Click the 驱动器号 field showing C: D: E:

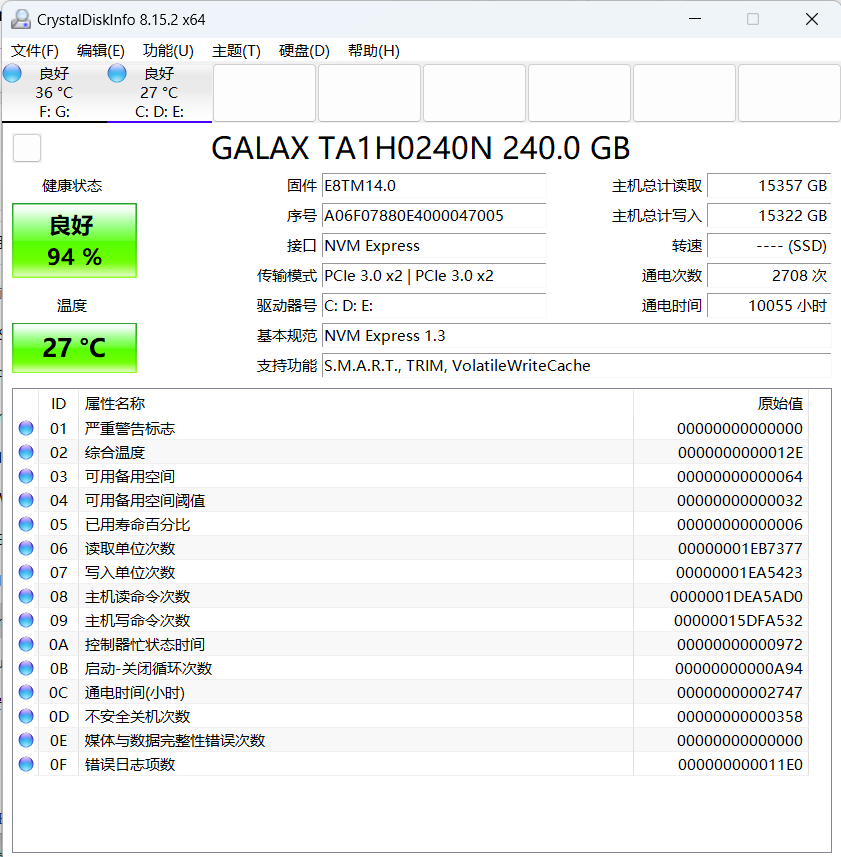(434, 306)
